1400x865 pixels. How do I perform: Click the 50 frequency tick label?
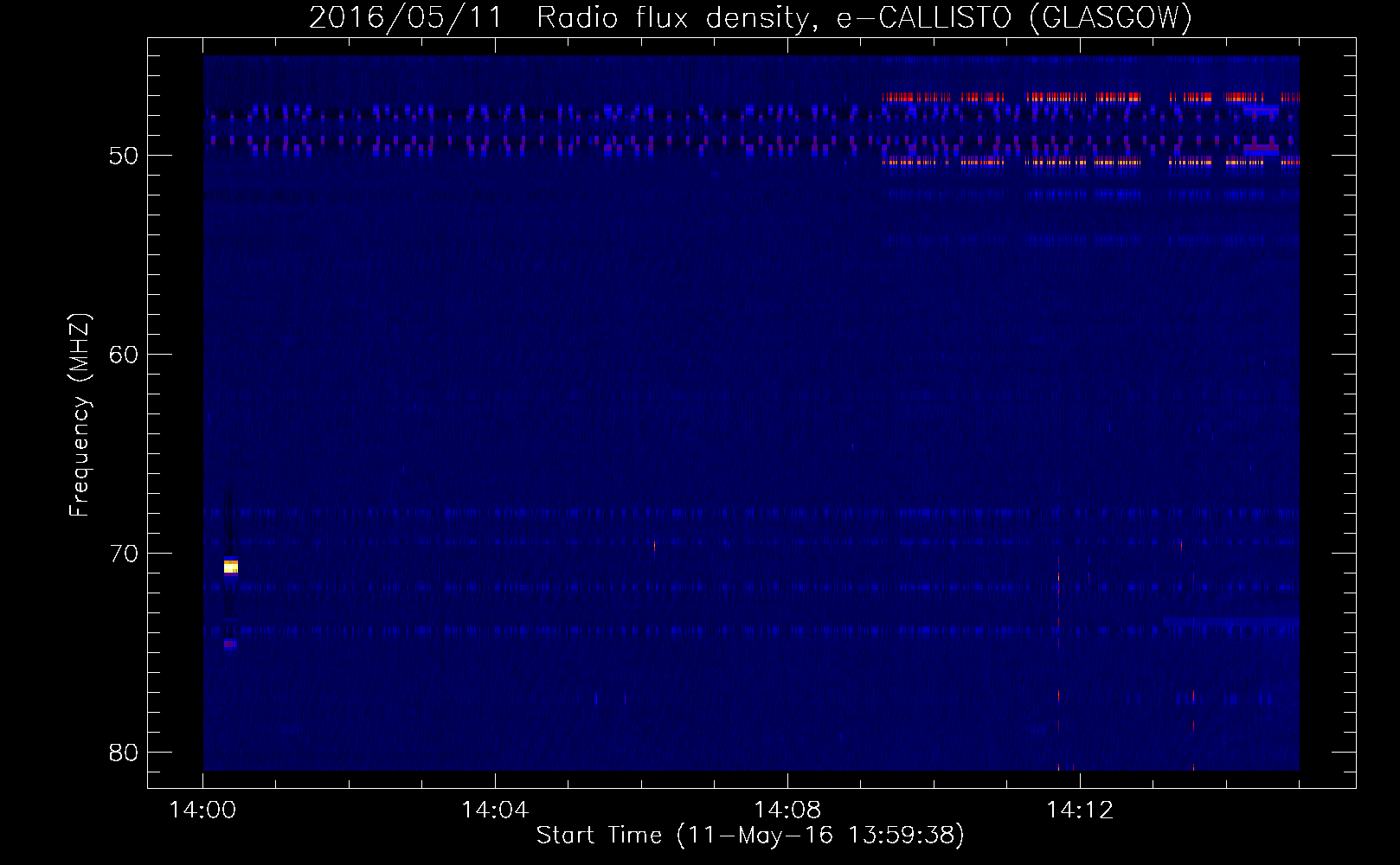pyautogui.click(x=124, y=156)
